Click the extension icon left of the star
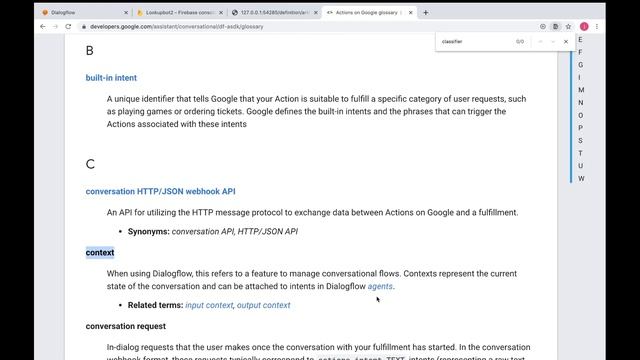 point(556,27)
